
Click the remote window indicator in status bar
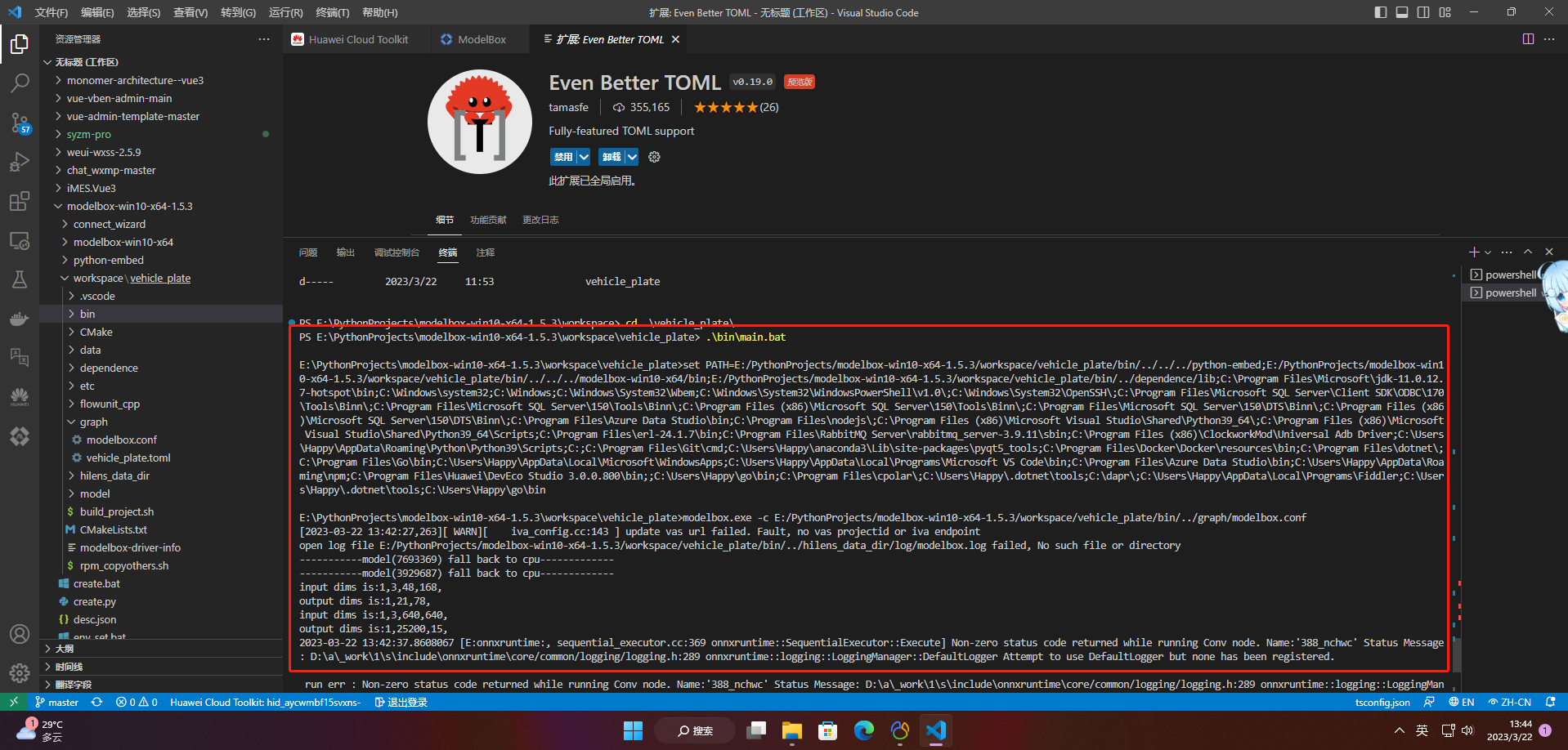(14, 702)
